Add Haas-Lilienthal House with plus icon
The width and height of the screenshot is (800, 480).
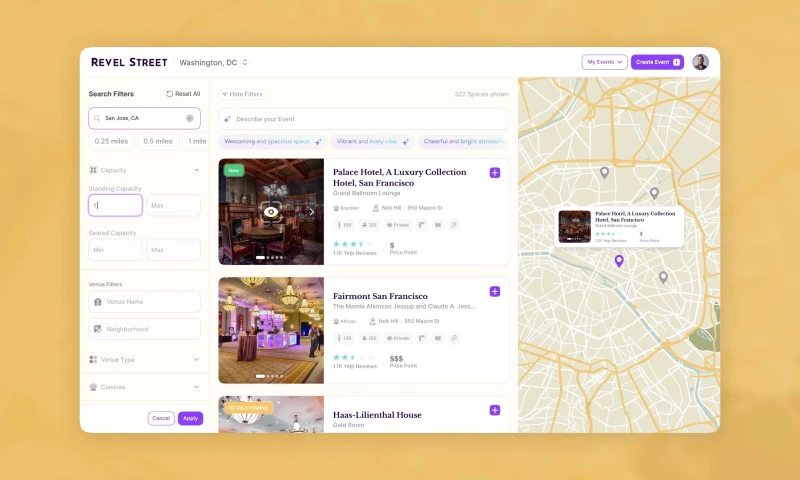(x=495, y=411)
